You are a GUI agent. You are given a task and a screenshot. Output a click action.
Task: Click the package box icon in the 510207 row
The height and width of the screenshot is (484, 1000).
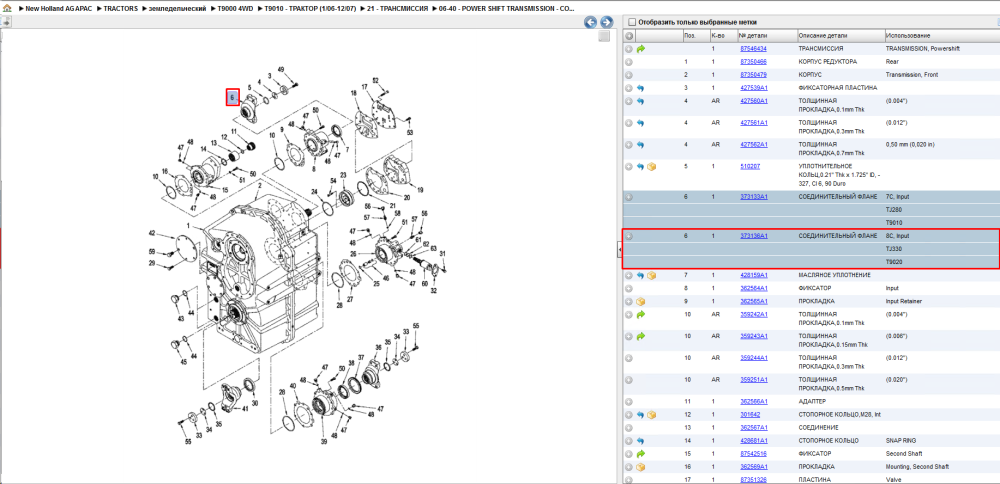point(652,166)
